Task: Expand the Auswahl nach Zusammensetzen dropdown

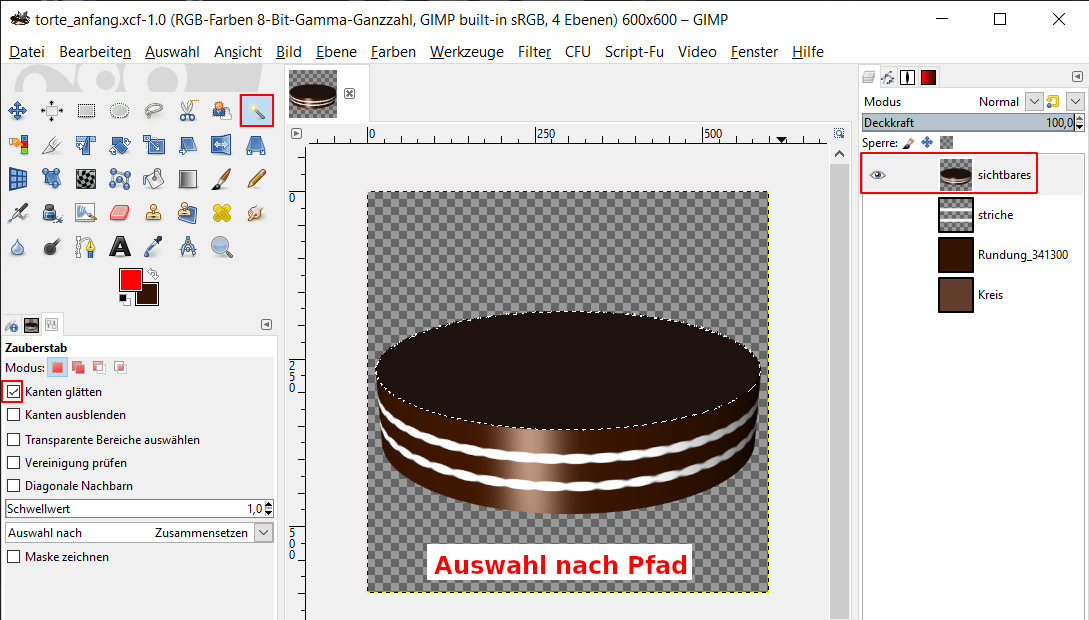Action: [x=263, y=533]
